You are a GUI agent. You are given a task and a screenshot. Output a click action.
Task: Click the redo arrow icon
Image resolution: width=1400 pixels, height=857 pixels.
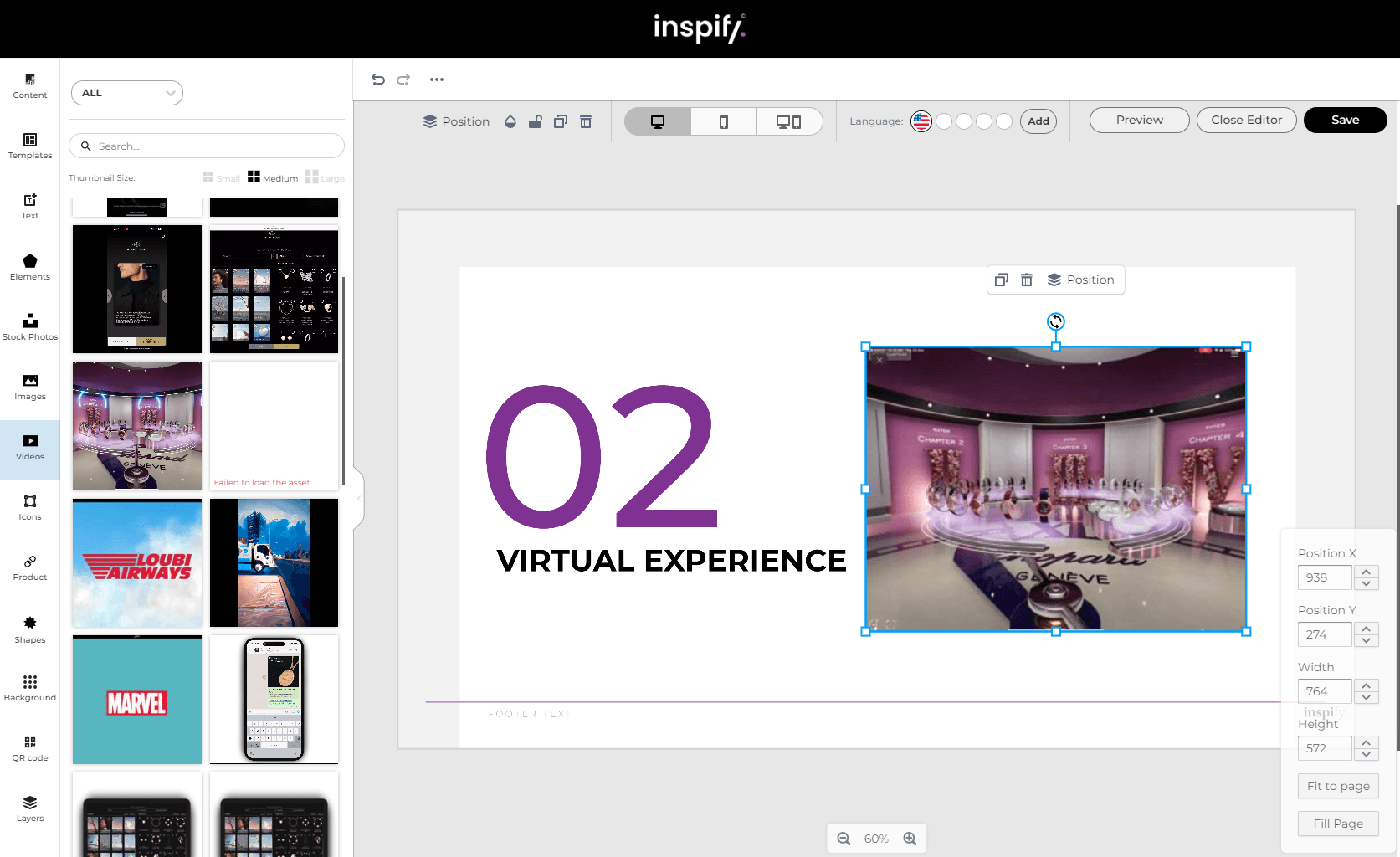point(403,80)
